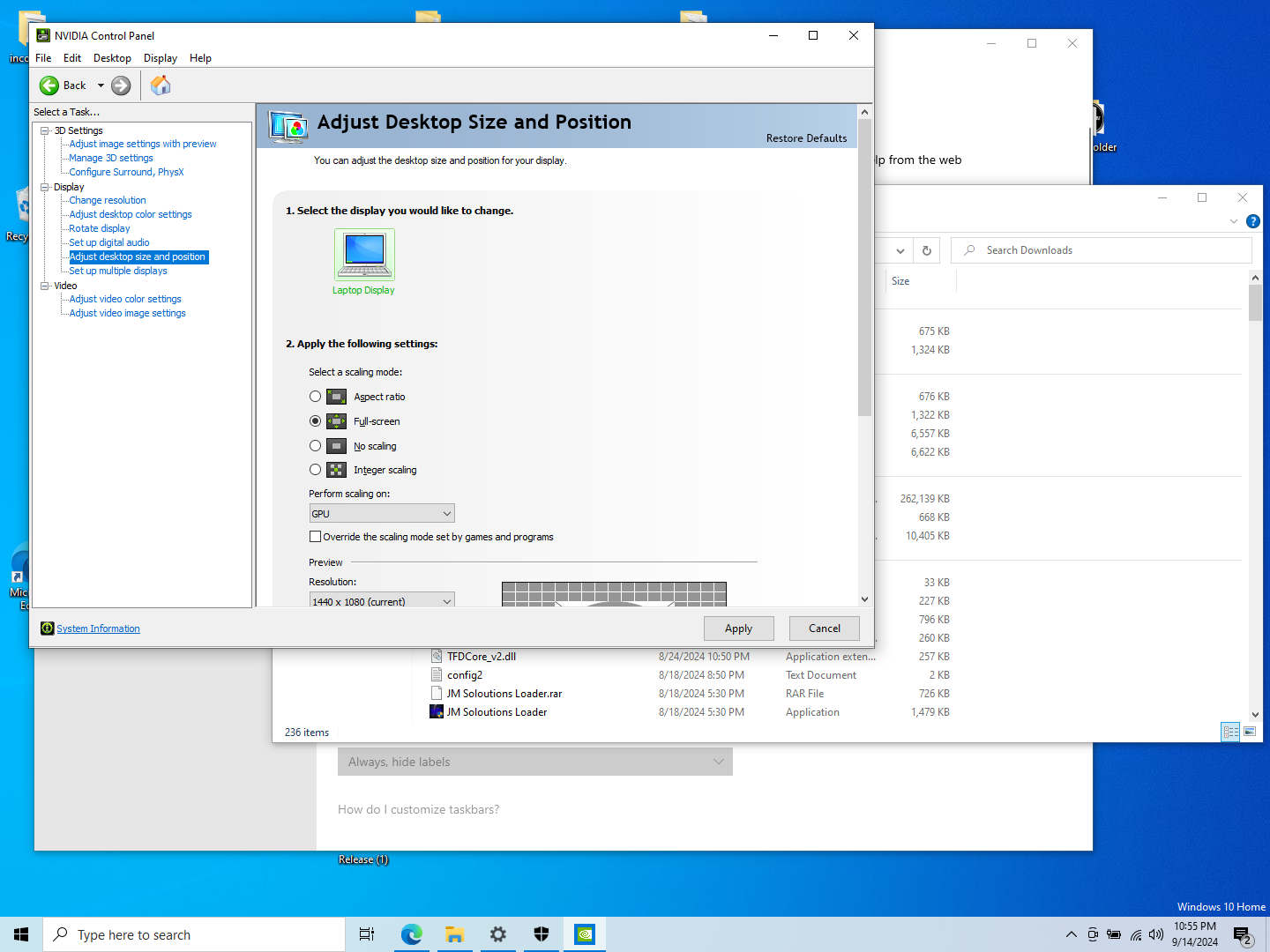Open the Help menu
The image size is (1270, 952).
[x=200, y=58]
